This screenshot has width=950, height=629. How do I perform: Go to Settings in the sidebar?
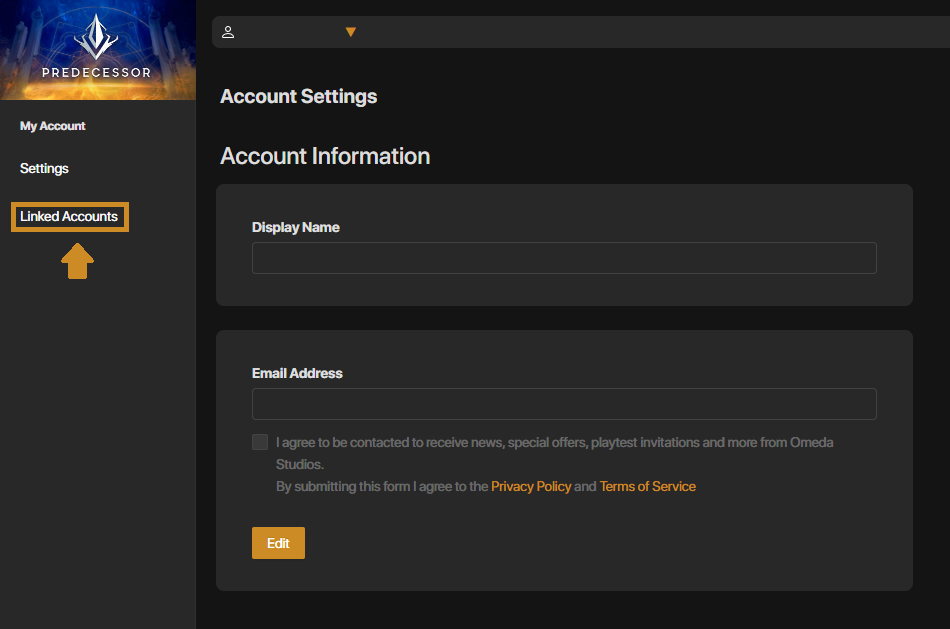[44, 168]
